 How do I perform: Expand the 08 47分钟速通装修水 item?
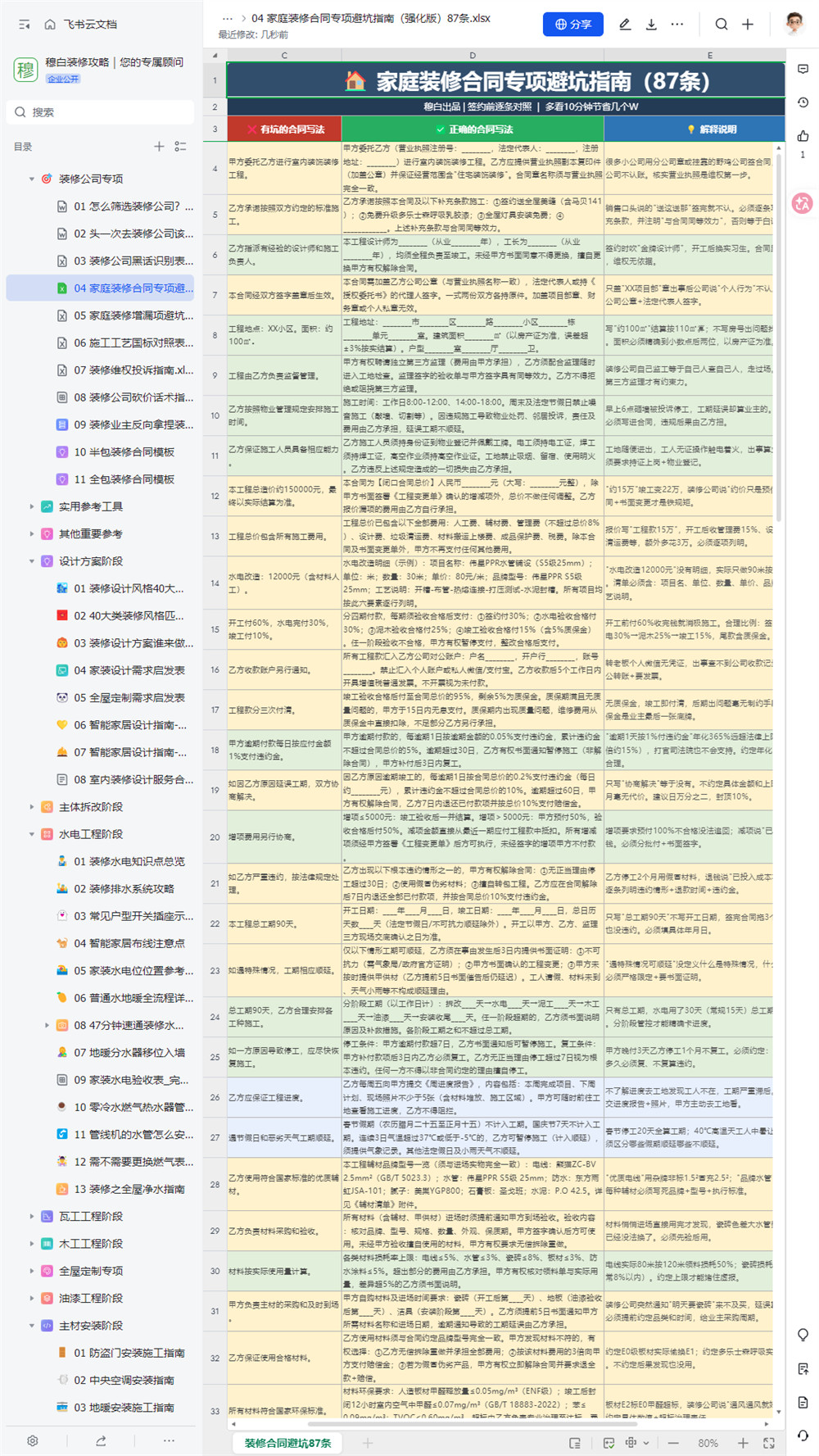tap(47, 1025)
